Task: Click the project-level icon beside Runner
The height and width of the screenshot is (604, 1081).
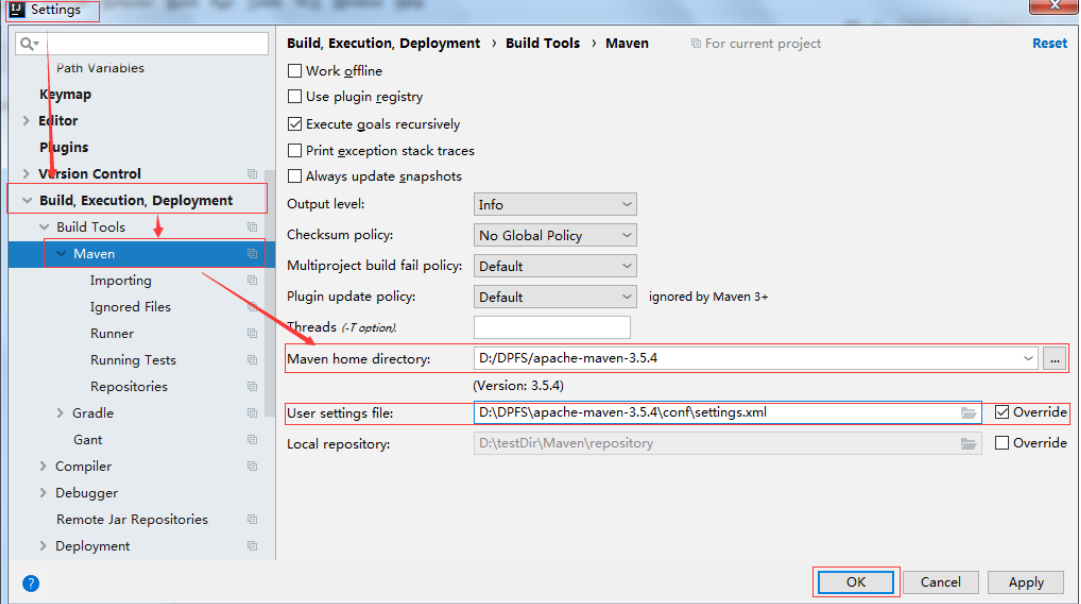Action: click(x=252, y=333)
